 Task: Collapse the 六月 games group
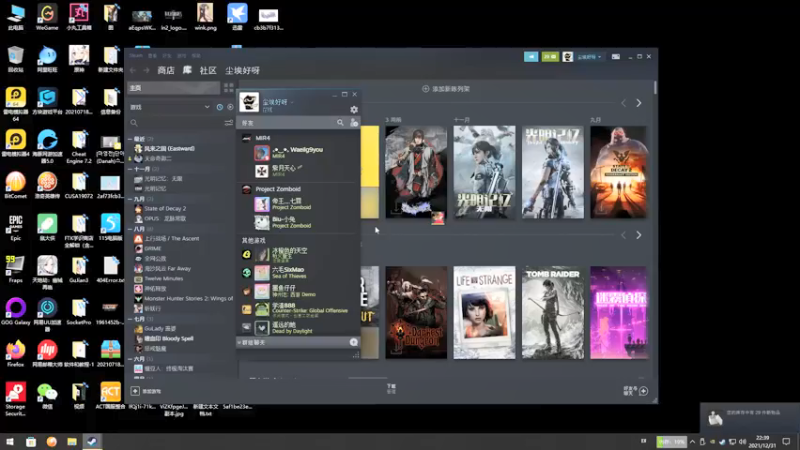pyautogui.click(x=130, y=359)
